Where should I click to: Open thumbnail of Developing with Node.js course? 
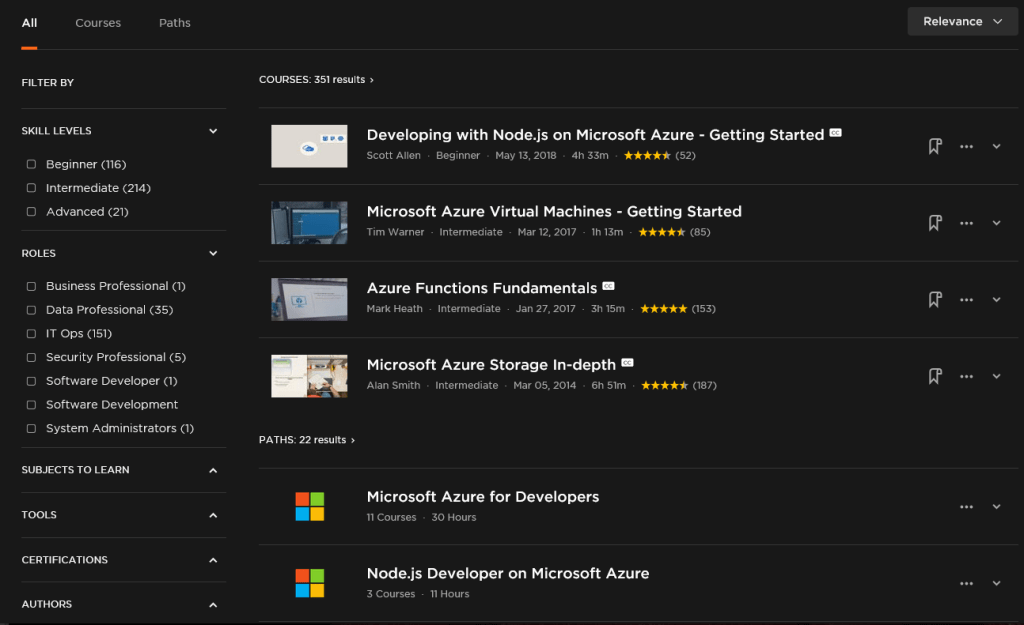click(309, 146)
